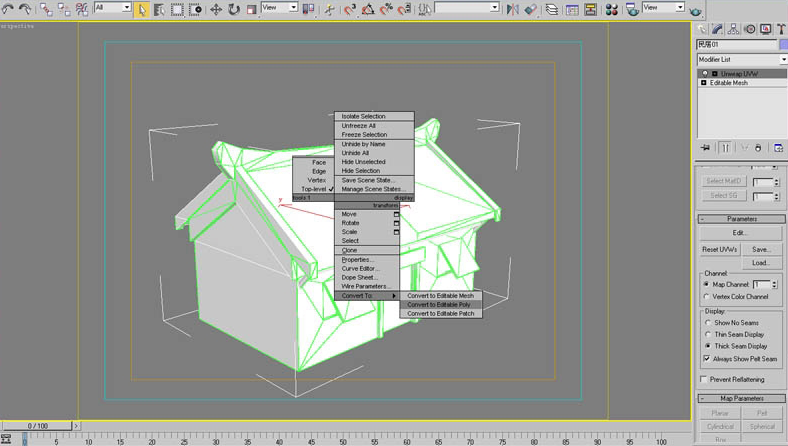Choose Convert to Editable Poly

(x=439, y=305)
